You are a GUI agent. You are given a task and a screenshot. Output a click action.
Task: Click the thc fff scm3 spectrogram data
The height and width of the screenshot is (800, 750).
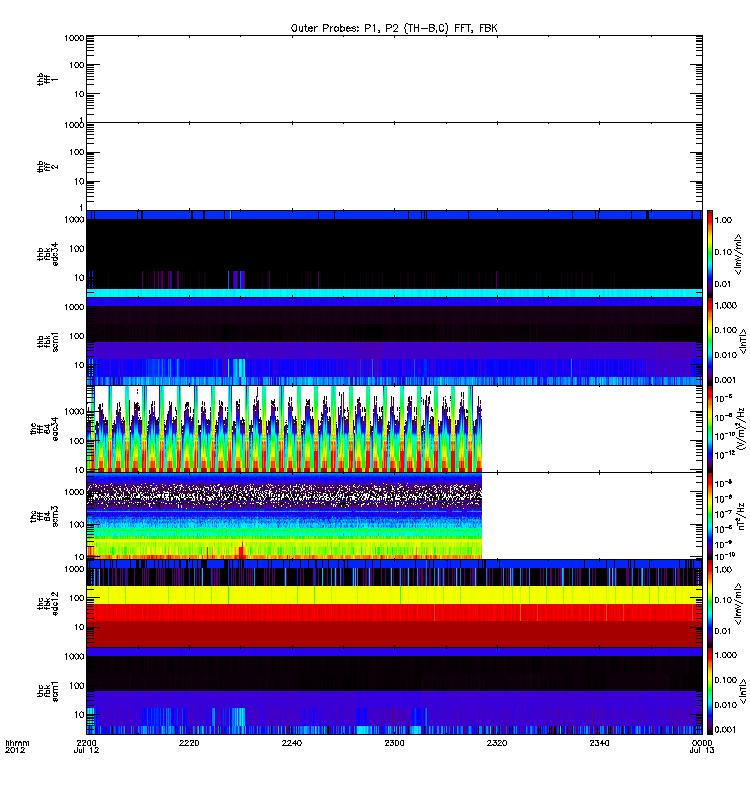(x=285, y=516)
